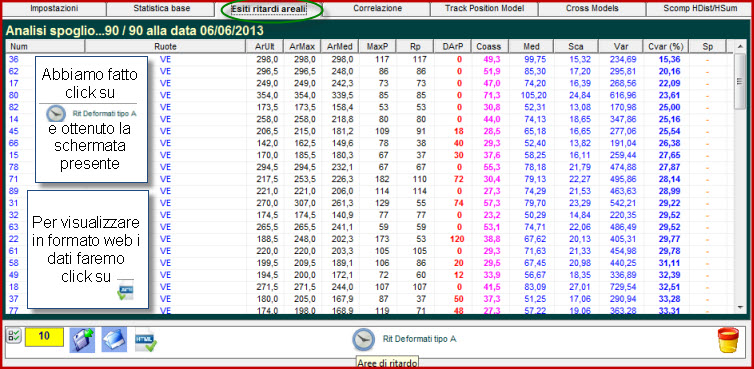This screenshot has height=369, width=754.
Task: Sort by the Num column header
Action: pos(46,47)
